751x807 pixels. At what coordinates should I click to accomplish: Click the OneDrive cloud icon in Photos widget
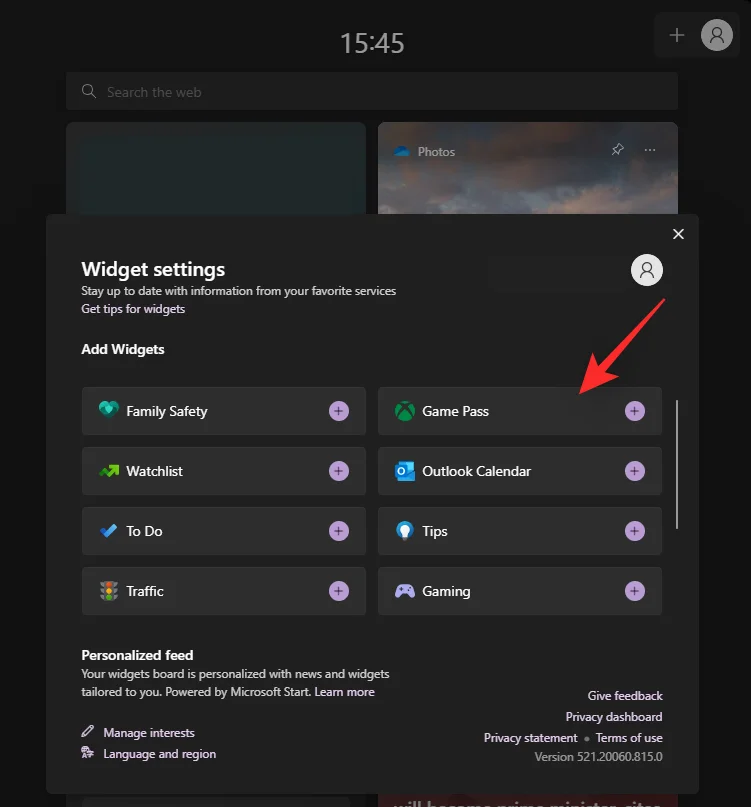(x=401, y=151)
